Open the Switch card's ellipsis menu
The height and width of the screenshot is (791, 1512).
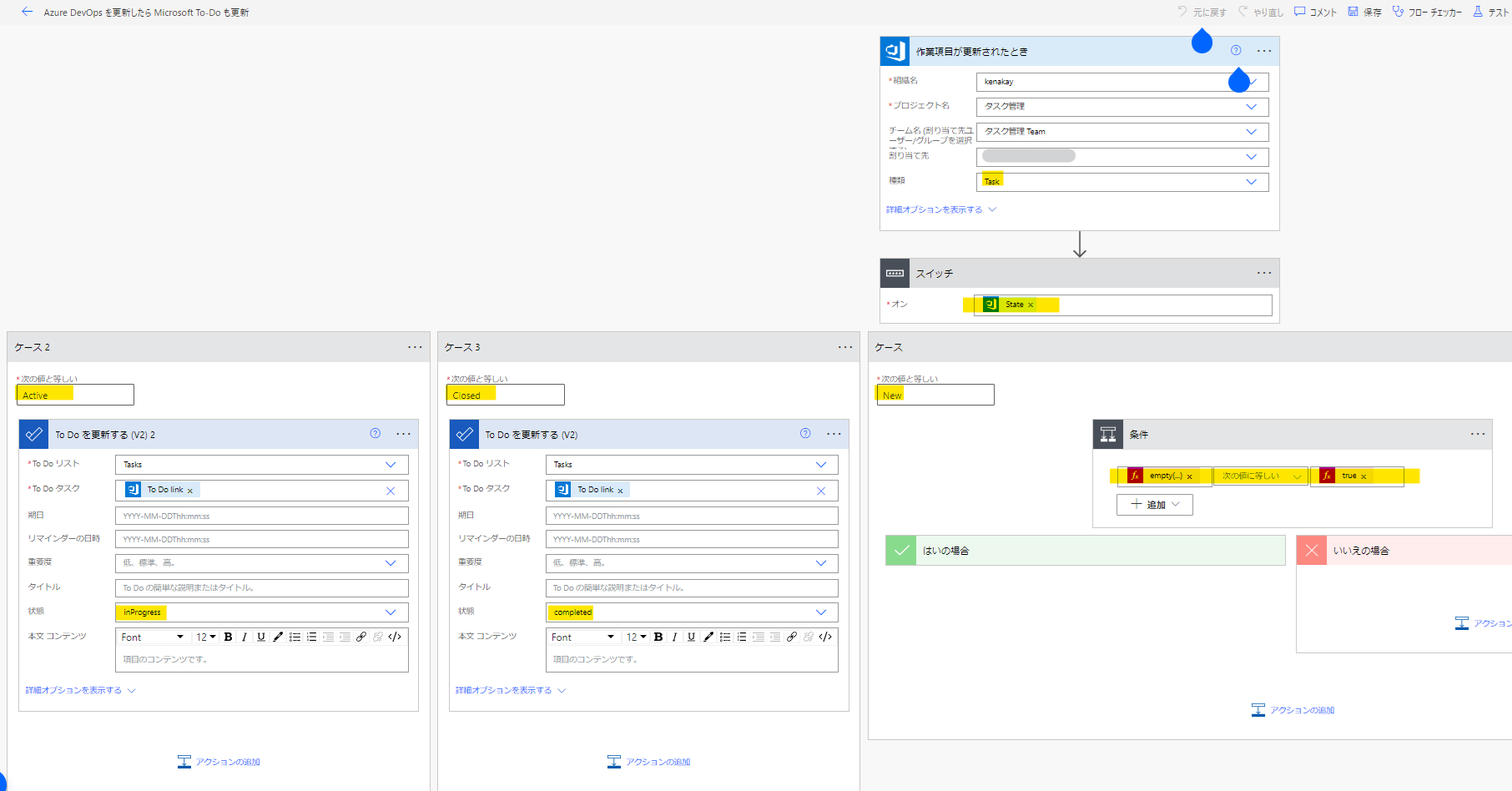[1264, 273]
